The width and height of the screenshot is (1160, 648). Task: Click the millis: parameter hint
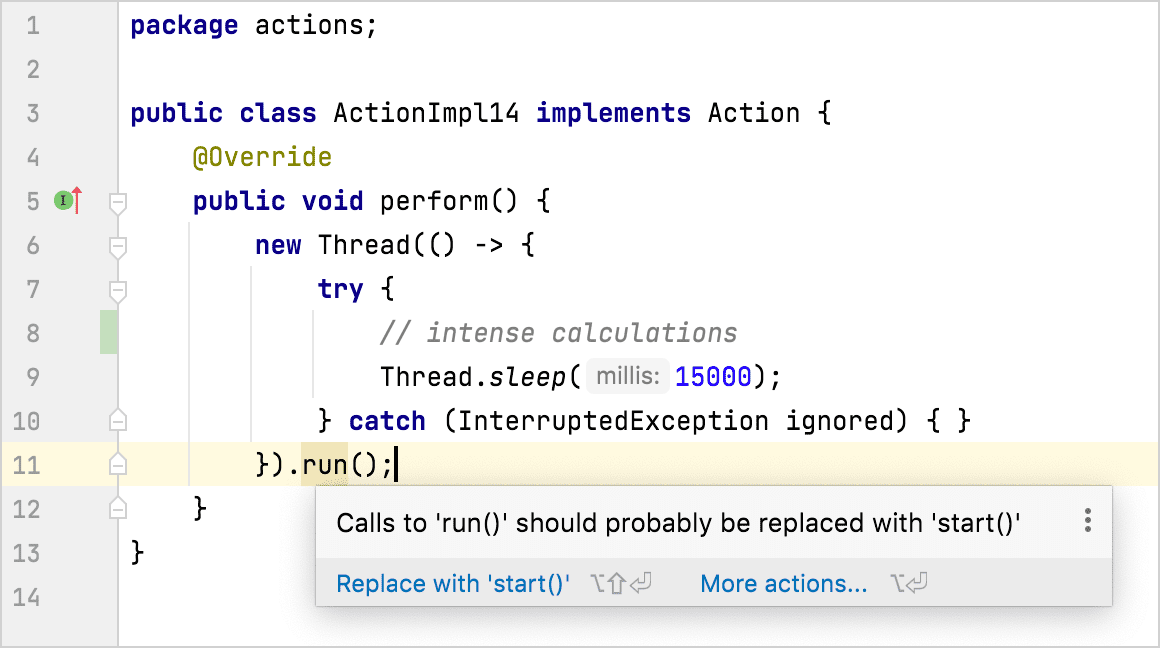point(627,376)
